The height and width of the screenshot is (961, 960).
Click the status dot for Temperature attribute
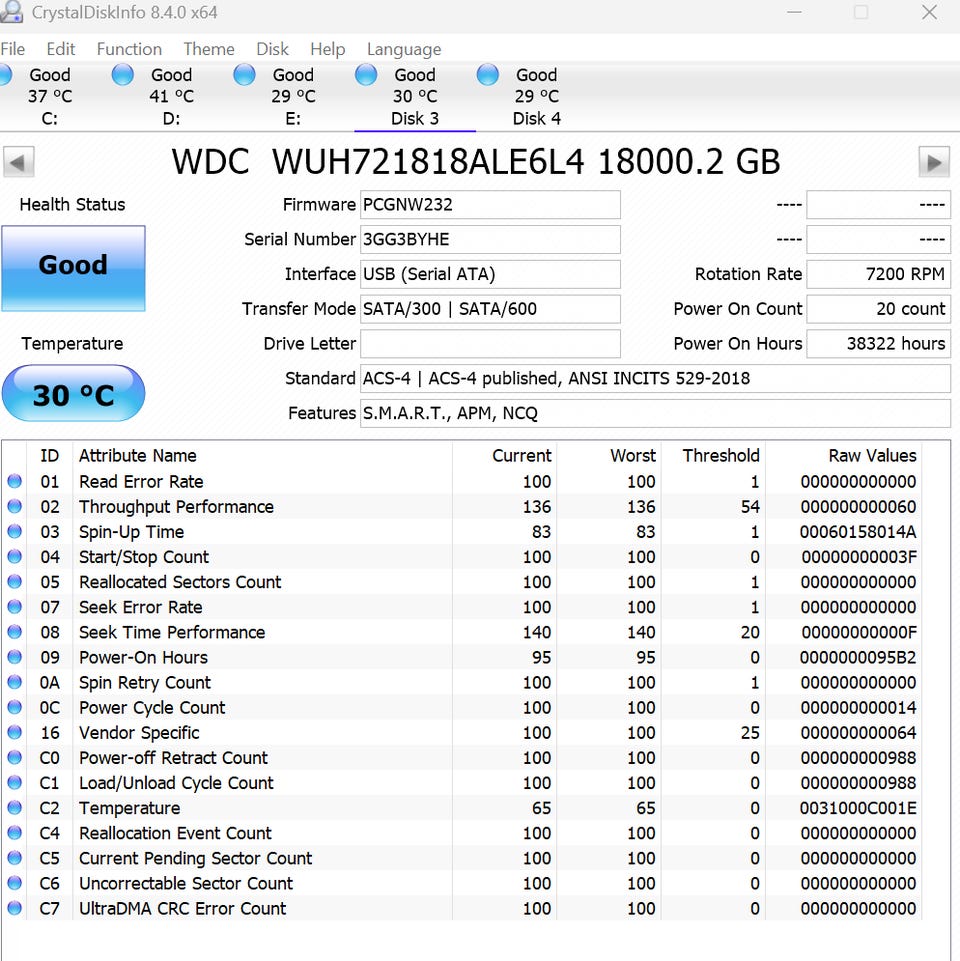tap(15, 808)
